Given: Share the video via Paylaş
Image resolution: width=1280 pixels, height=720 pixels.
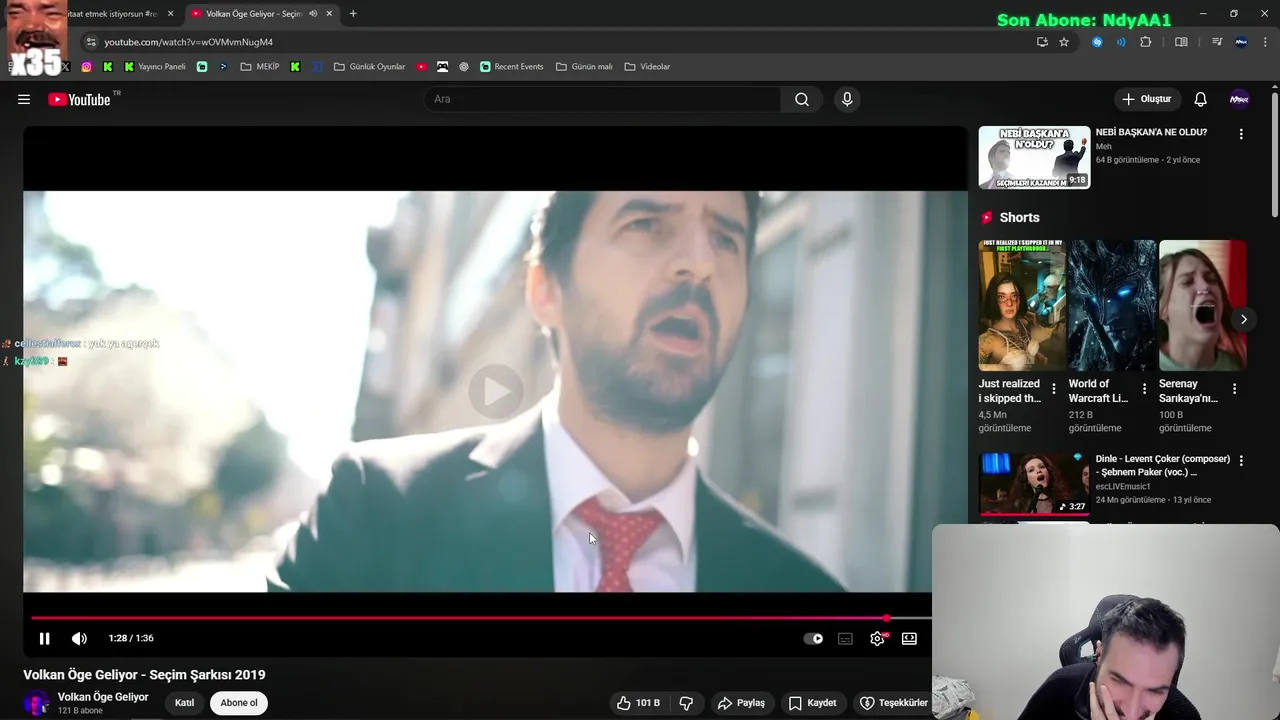Looking at the screenshot, I should pos(741,703).
